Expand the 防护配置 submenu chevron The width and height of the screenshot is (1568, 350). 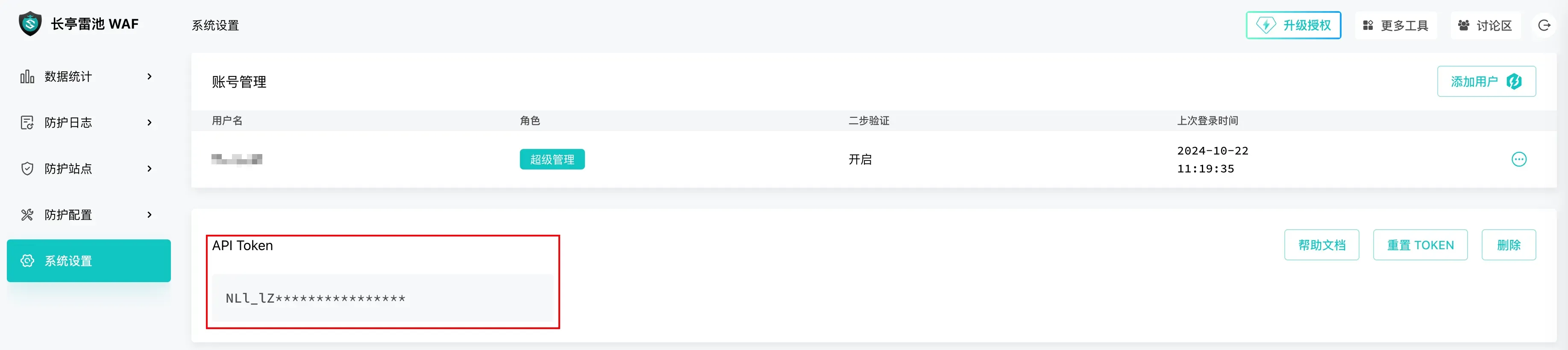click(149, 215)
